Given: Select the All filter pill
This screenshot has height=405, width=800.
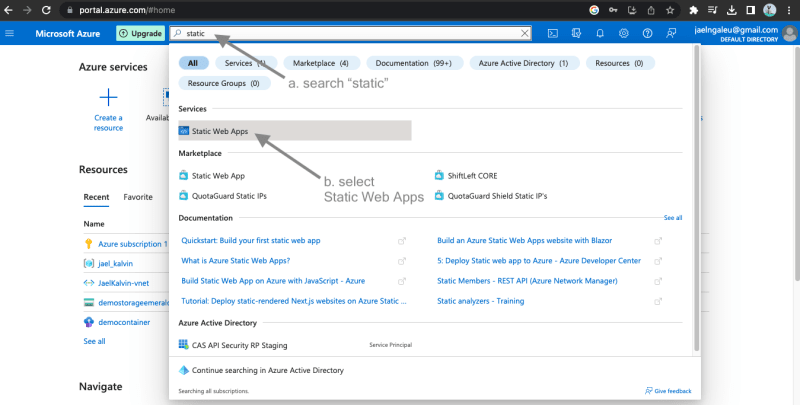Looking at the screenshot, I should 193,63.
